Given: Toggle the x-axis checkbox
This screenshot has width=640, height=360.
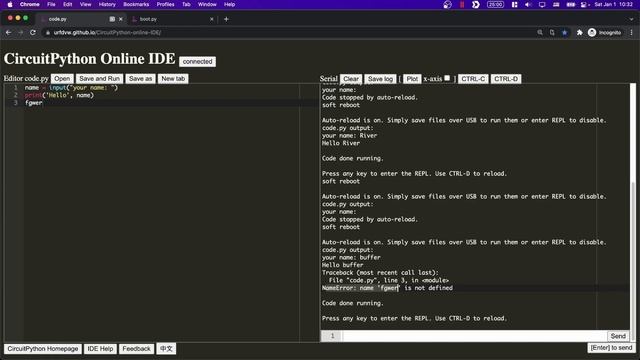Looking at the screenshot, I should click(x=447, y=78).
